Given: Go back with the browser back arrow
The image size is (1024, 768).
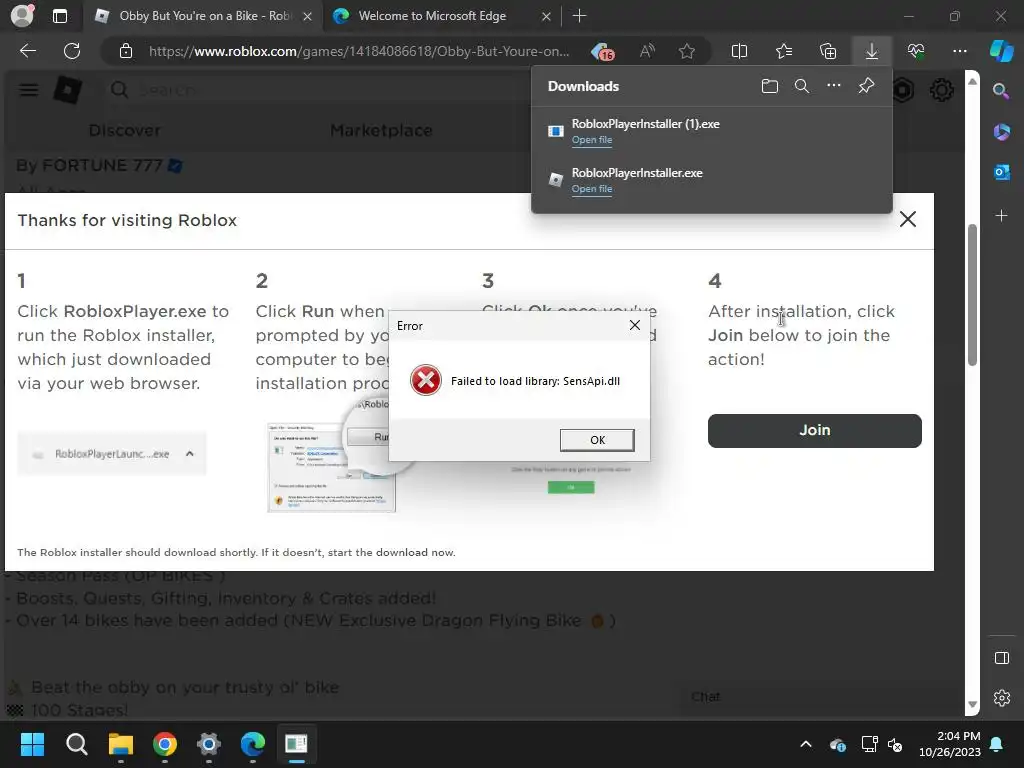Looking at the screenshot, I should [x=28, y=51].
